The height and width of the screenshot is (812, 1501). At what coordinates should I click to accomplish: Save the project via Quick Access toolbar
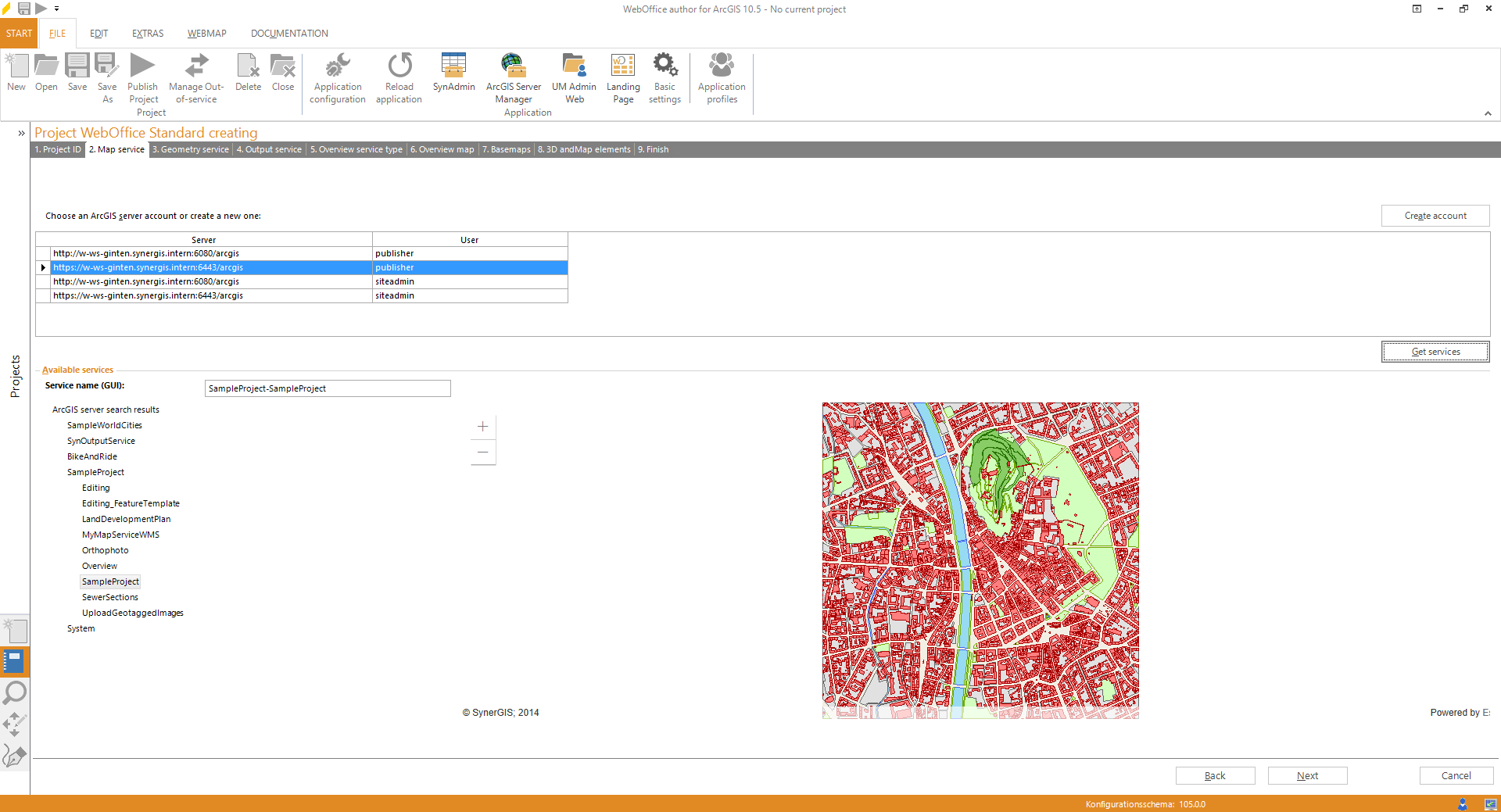click(23, 9)
